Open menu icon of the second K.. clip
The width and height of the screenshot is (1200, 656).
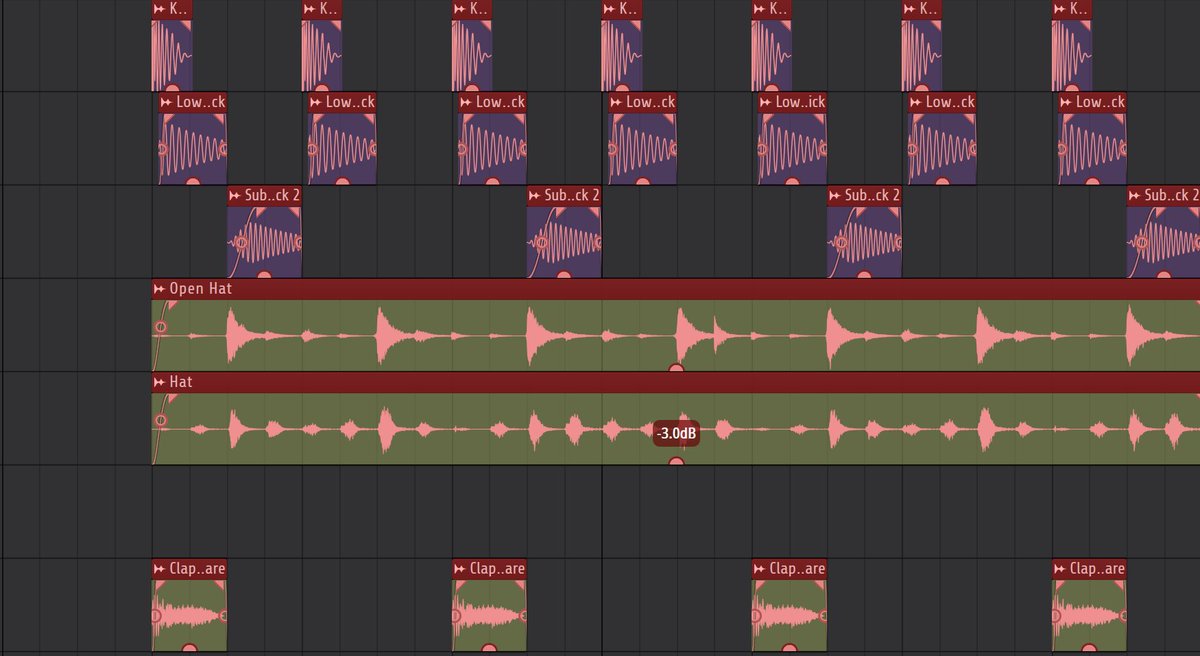[x=310, y=9]
